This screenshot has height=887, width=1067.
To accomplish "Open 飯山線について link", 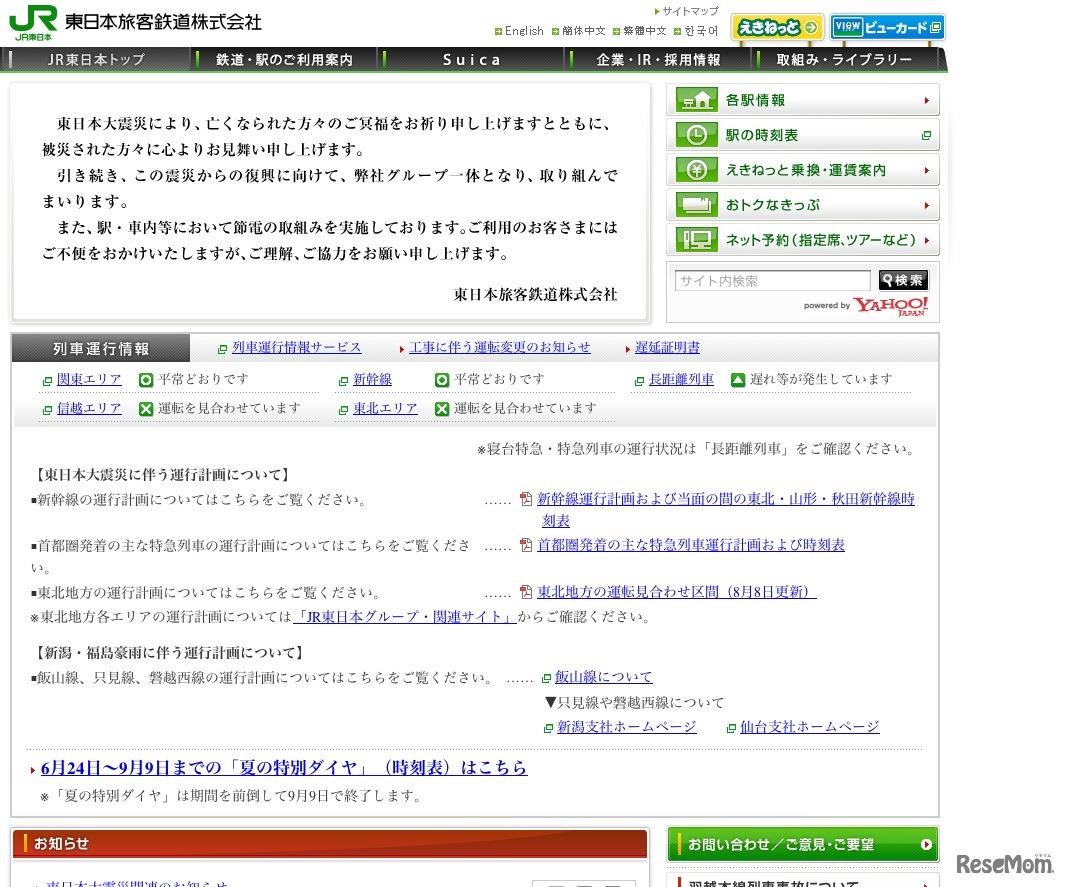I will point(604,677).
